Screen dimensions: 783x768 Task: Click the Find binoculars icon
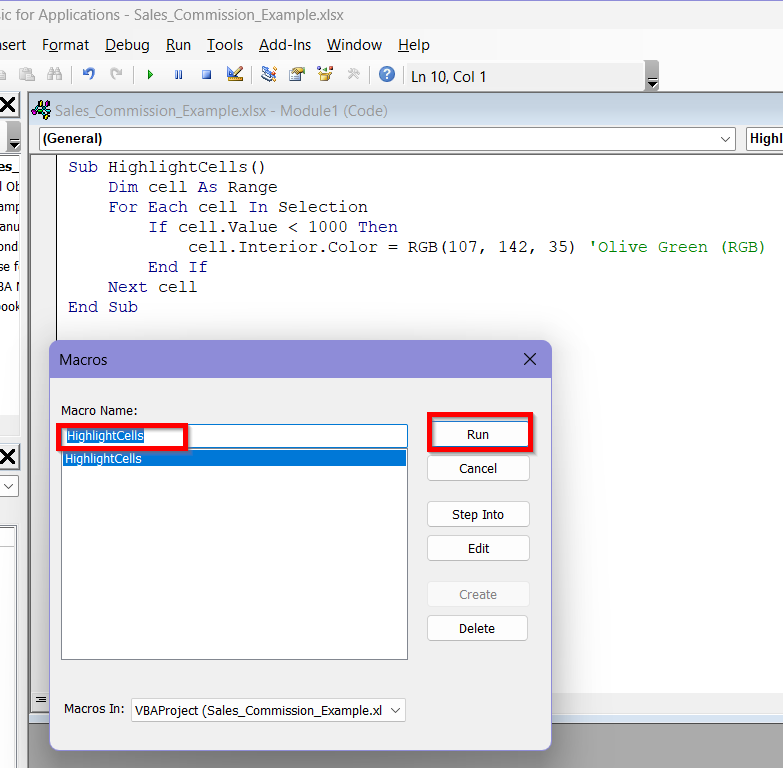tap(54, 75)
